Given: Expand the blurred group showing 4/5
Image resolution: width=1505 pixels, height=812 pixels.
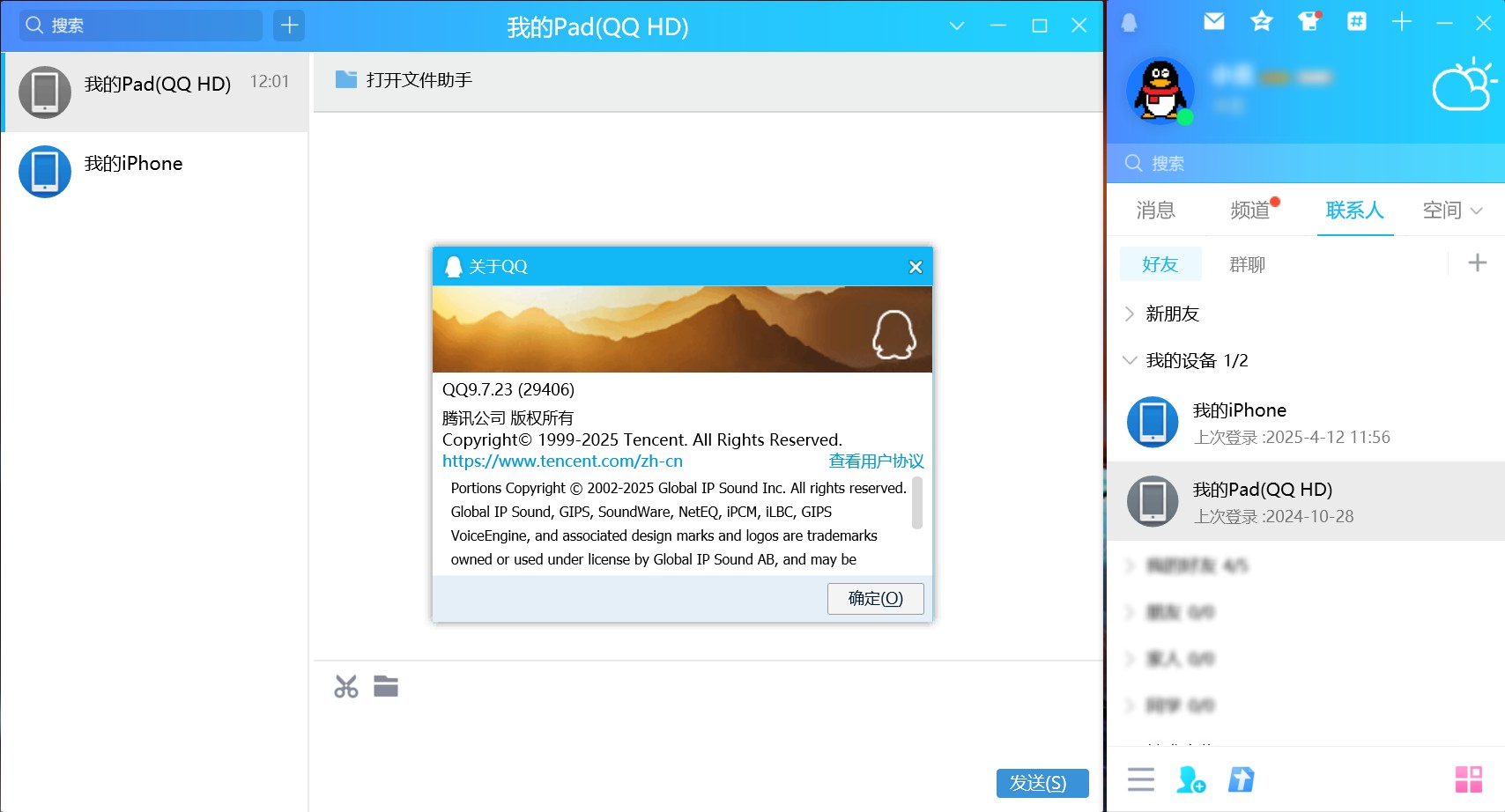Looking at the screenshot, I should click(1130, 565).
